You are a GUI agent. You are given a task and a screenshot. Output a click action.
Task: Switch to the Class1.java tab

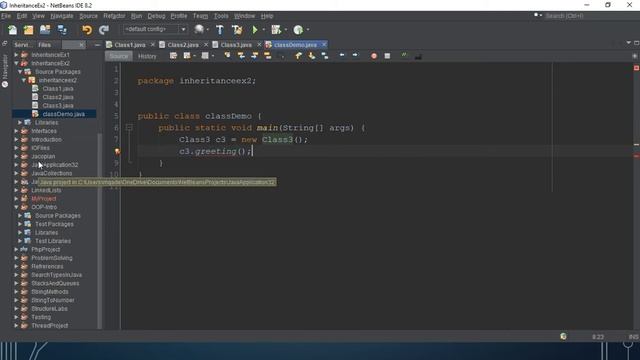point(130,45)
